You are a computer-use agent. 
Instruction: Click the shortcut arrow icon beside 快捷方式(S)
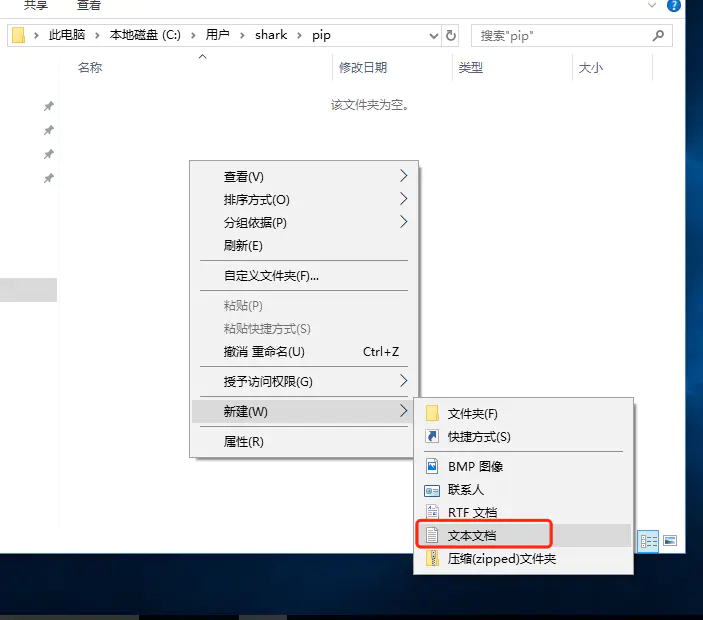pos(432,436)
